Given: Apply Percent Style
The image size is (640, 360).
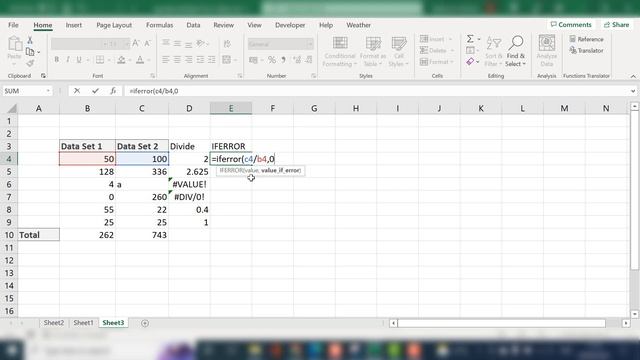Looking at the screenshot, I should coord(272,60).
